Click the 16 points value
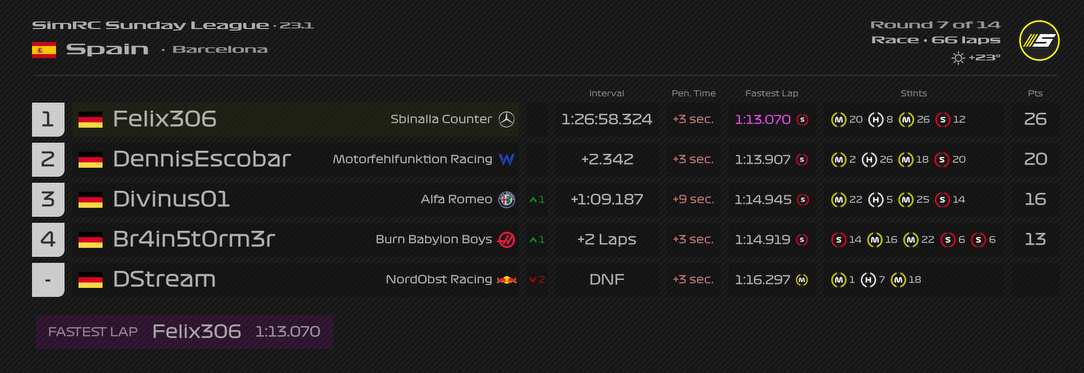The height and width of the screenshot is (373, 1084). 1035,200
